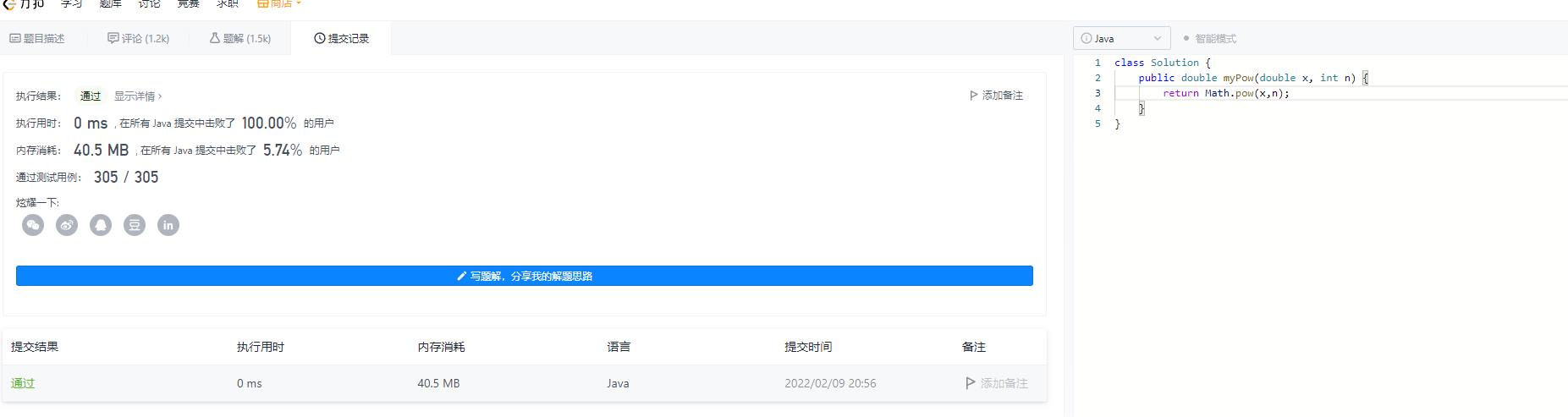
Task: Open the 商店 dropdown in top navigation
Action: (278, 3)
